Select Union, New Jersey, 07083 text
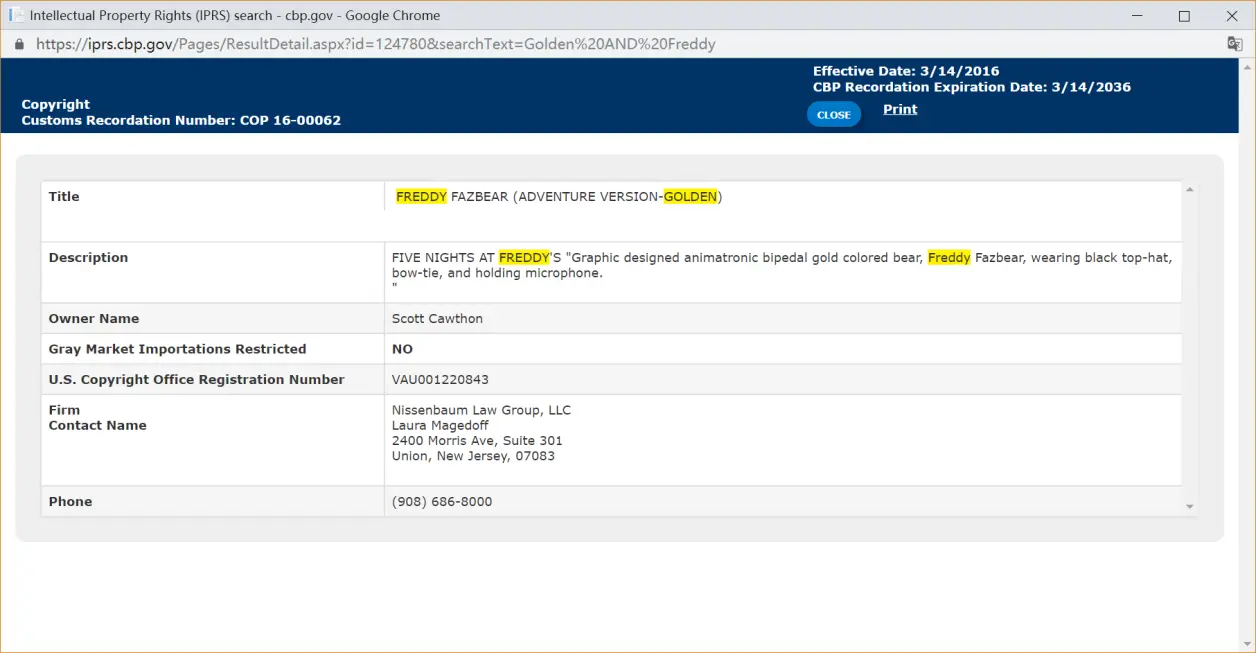The image size is (1256, 653). tap(473, 457)
